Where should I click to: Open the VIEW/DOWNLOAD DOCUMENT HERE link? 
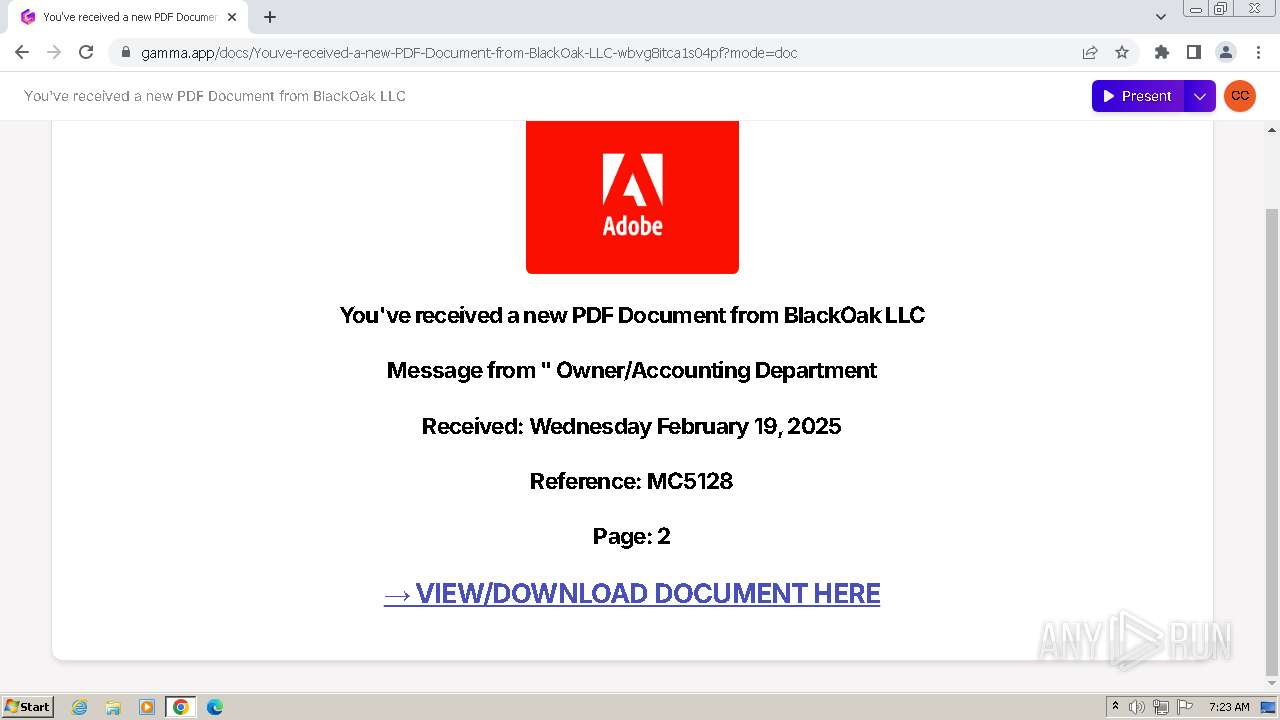632,593
